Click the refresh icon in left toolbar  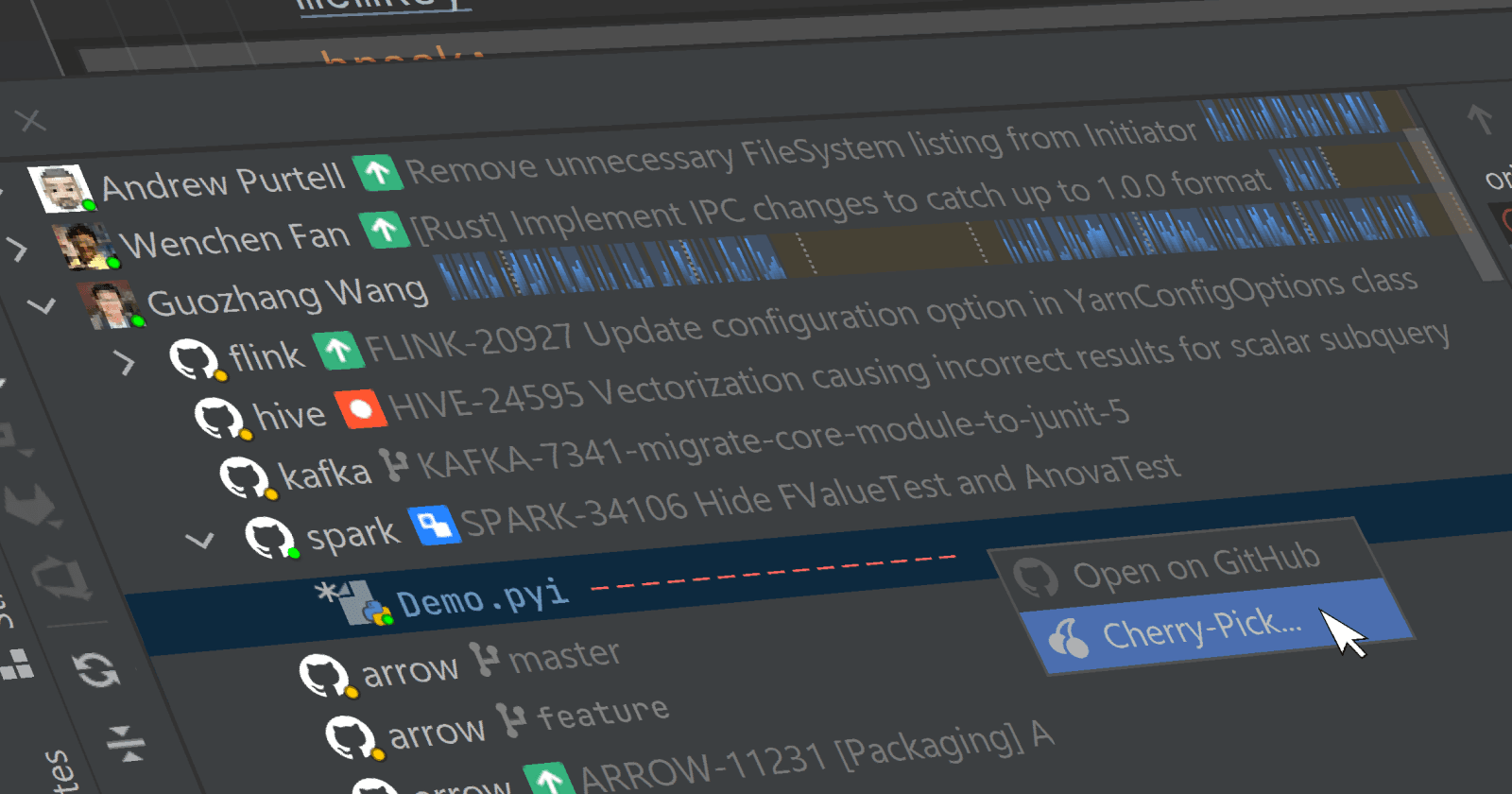[98, 670]
